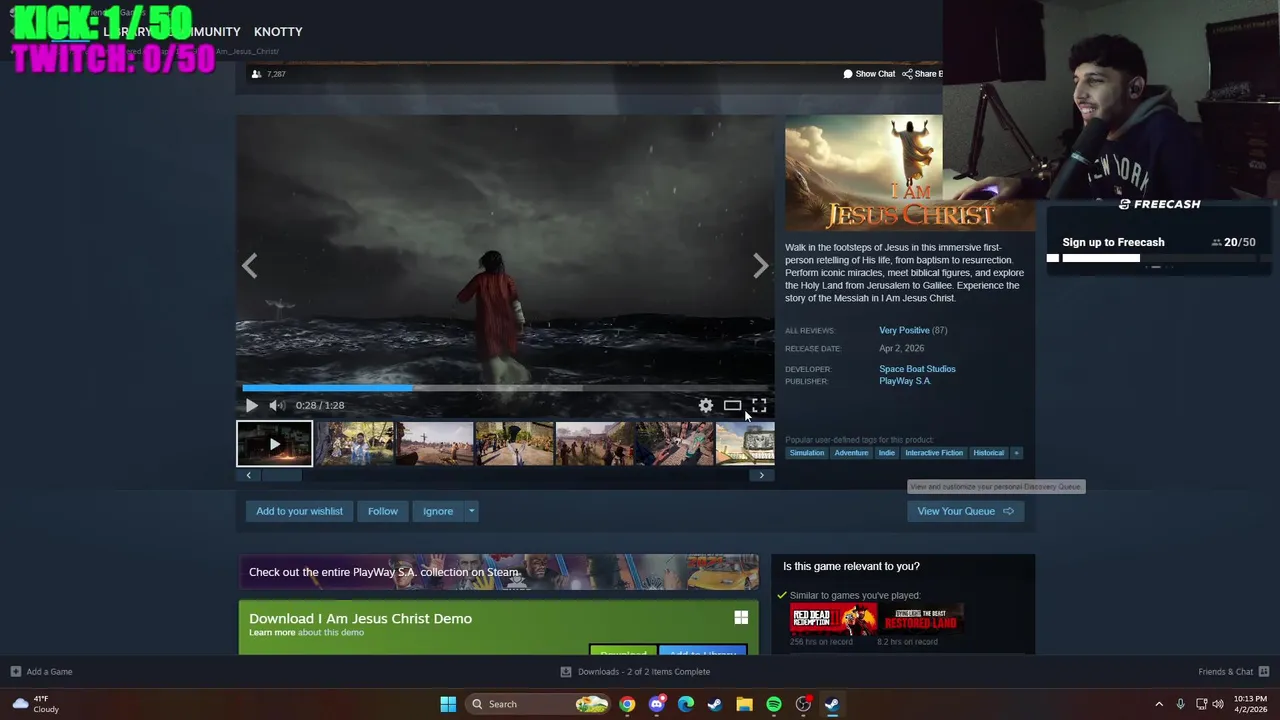Open File Explorer from taskbar
Screen dimensions: 1280x720
(x=744, y=704)
